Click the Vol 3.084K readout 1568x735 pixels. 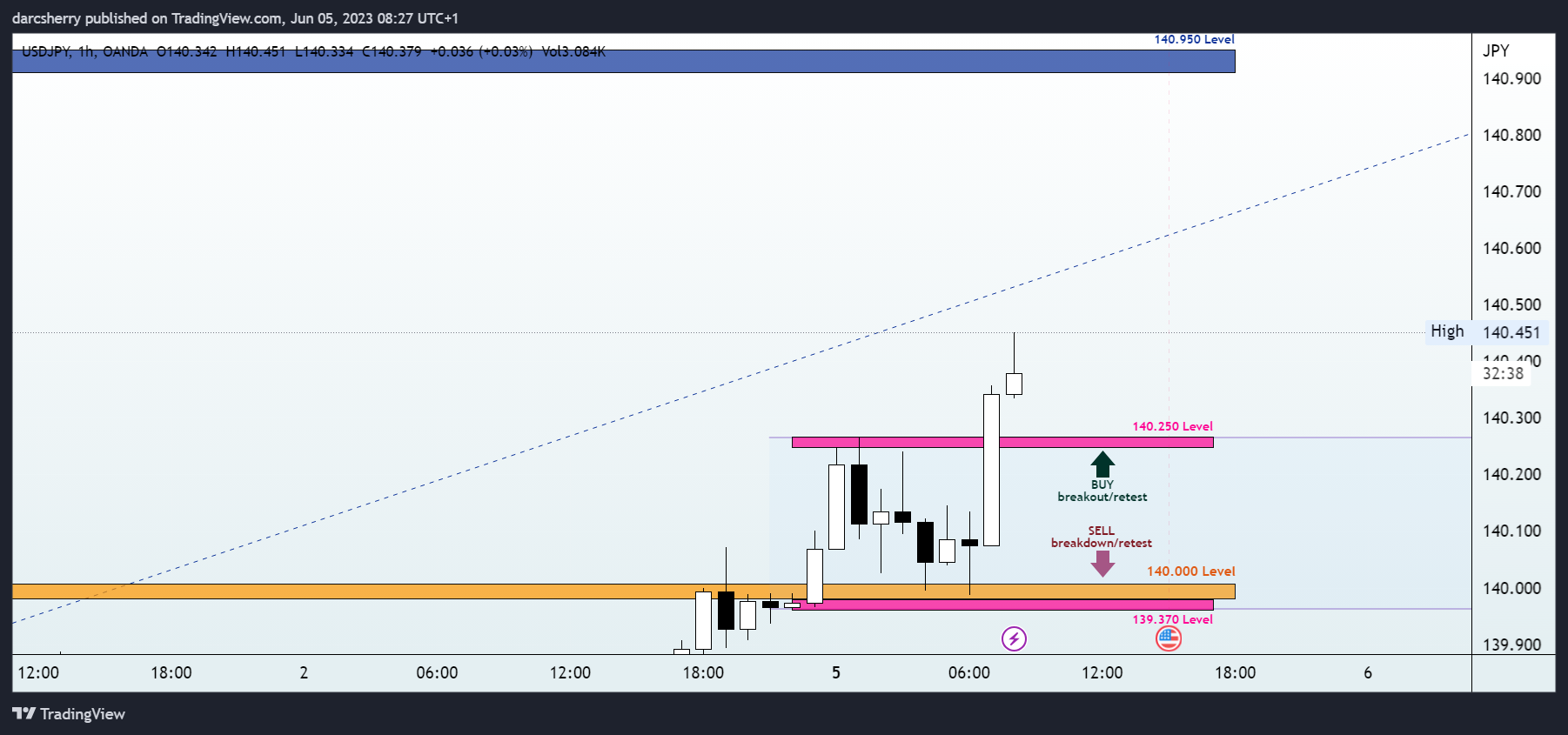573,51
